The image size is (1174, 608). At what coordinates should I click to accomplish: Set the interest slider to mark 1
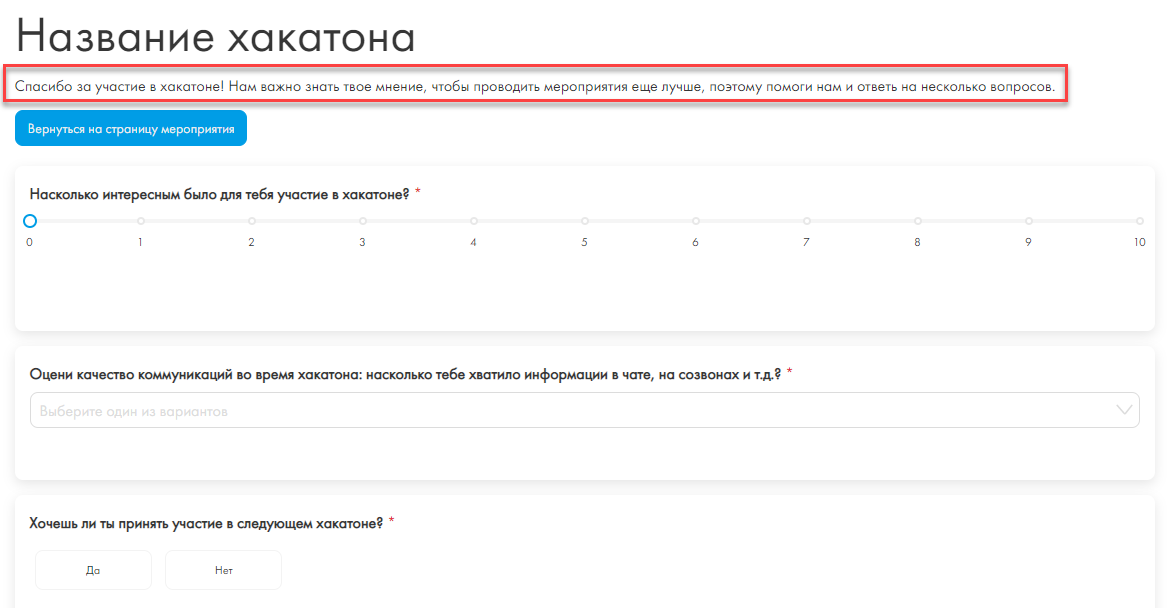(x=141, y=221)
